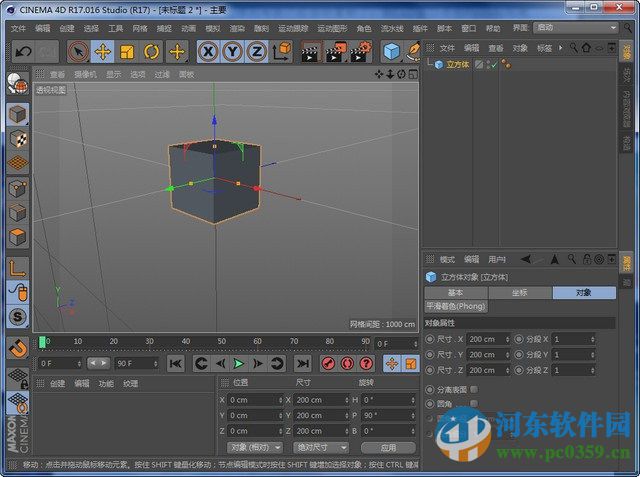This screenshot has width=640, height=477.
Task: Activate the Move tool
Action: (x=102, y=52)
